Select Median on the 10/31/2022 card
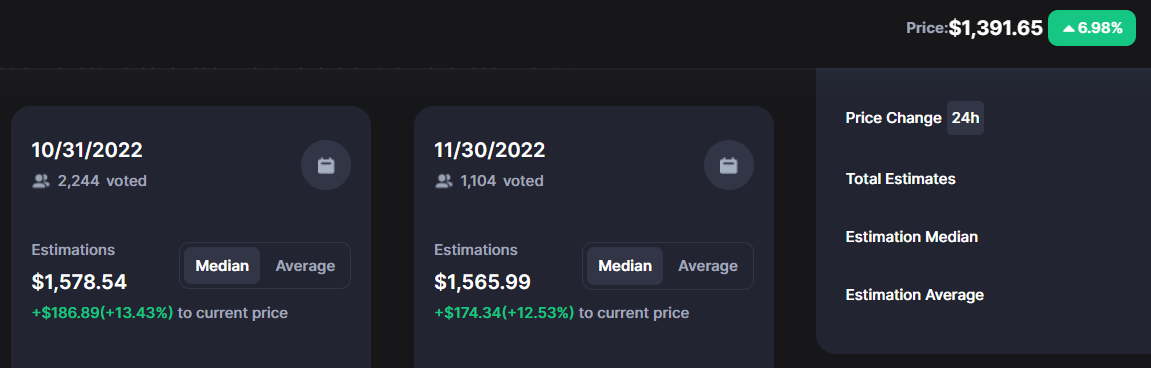This screenshot has height=368, width=1151. pos(222,266)
